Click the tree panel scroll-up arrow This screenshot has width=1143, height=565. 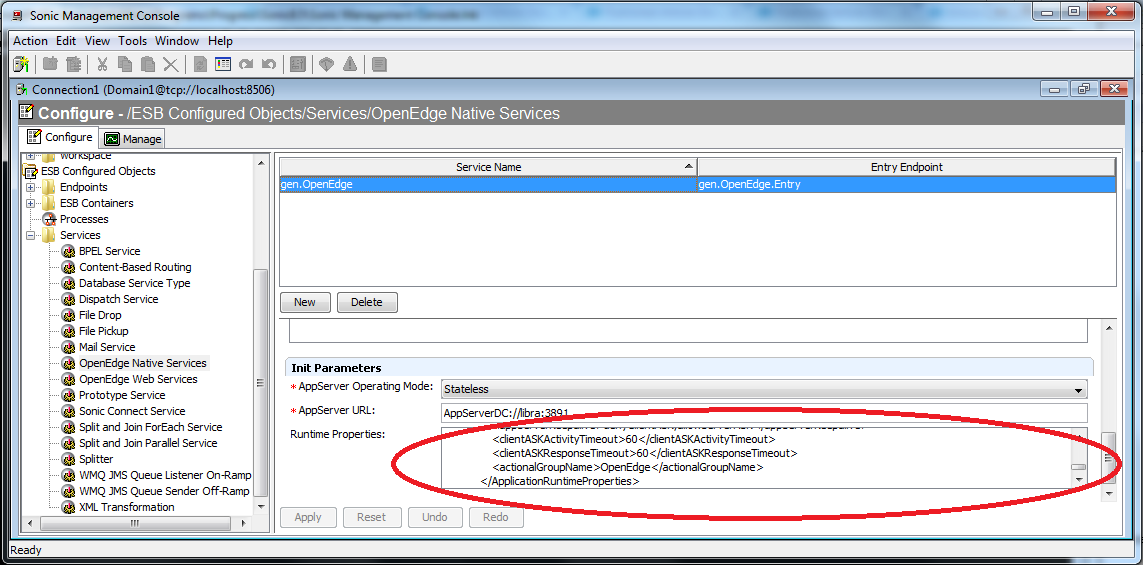pos(260,162)
